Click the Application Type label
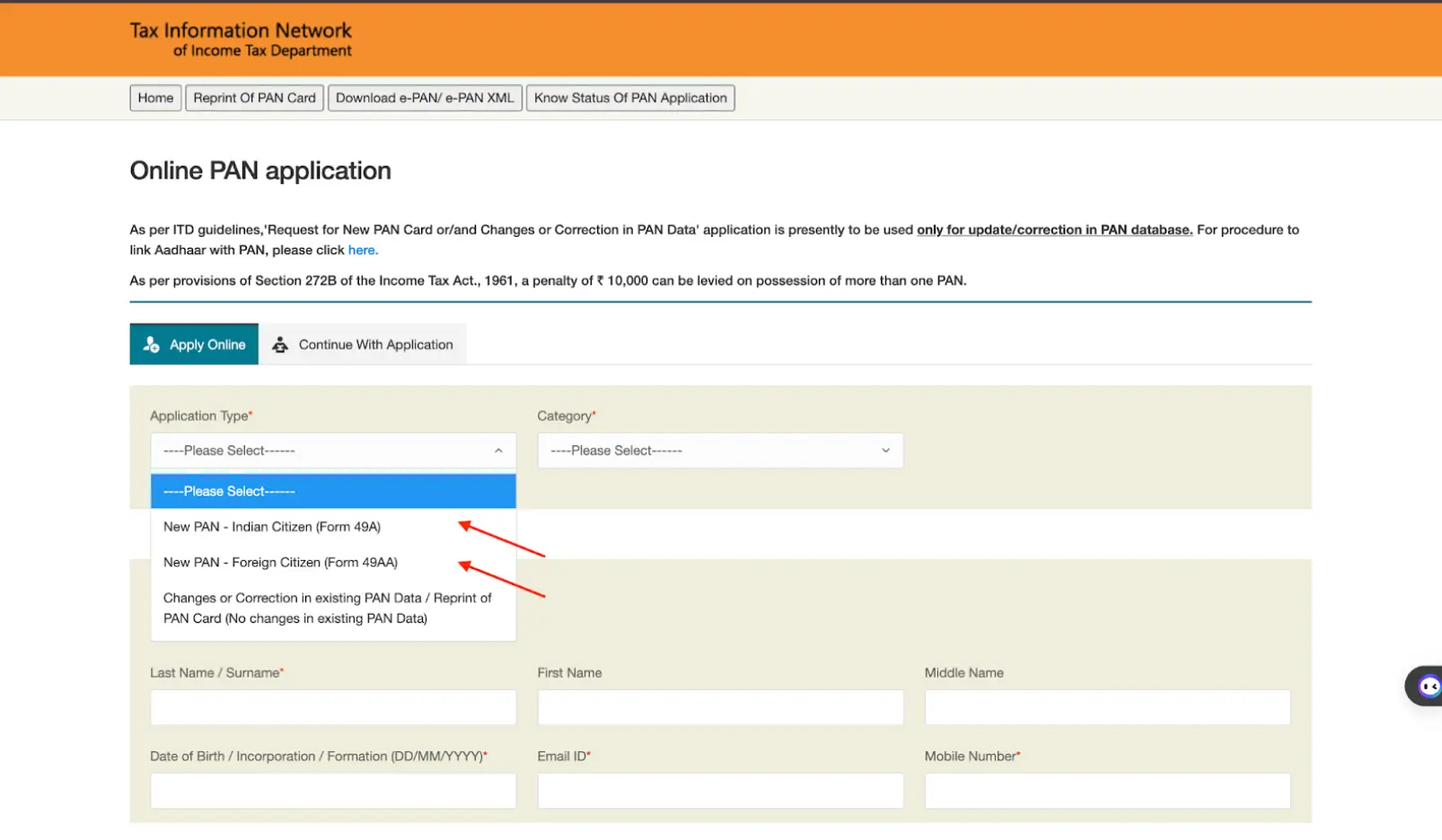 (x=201, y=416)
